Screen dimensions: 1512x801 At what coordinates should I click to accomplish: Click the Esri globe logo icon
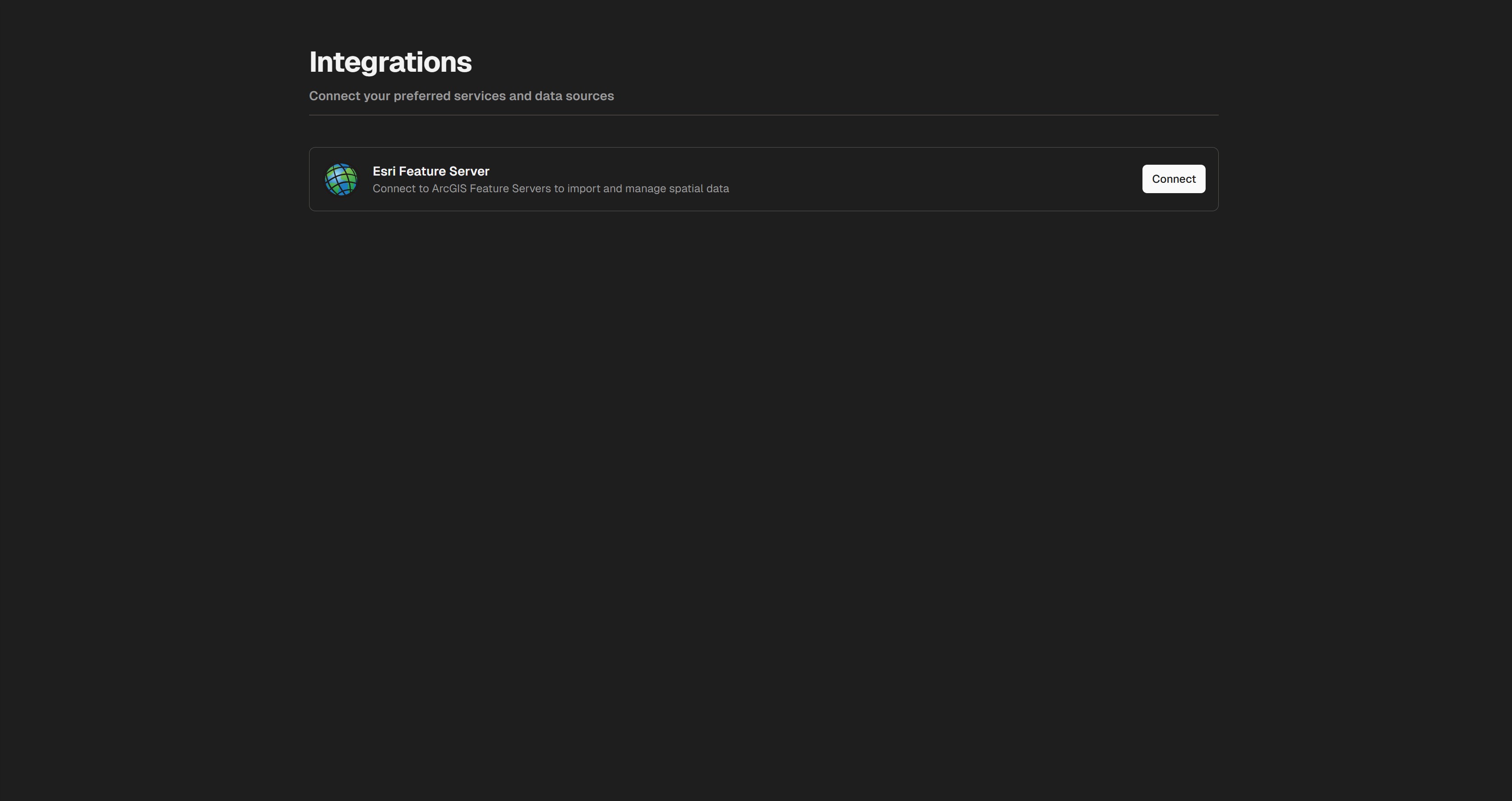(x=341, y=179)
